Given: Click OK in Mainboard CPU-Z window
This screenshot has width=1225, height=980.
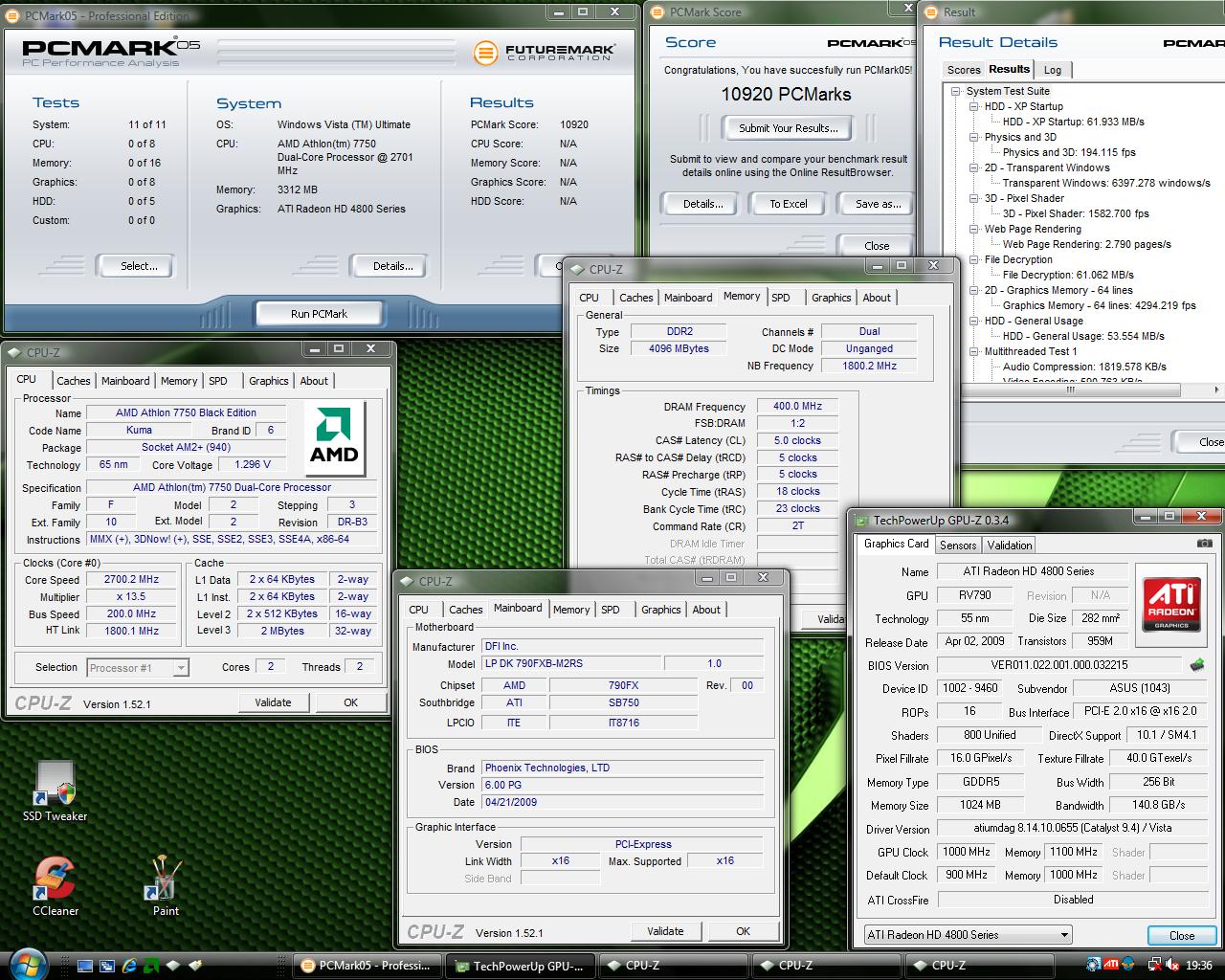Looking at the screenshot, I should [743, 931].
